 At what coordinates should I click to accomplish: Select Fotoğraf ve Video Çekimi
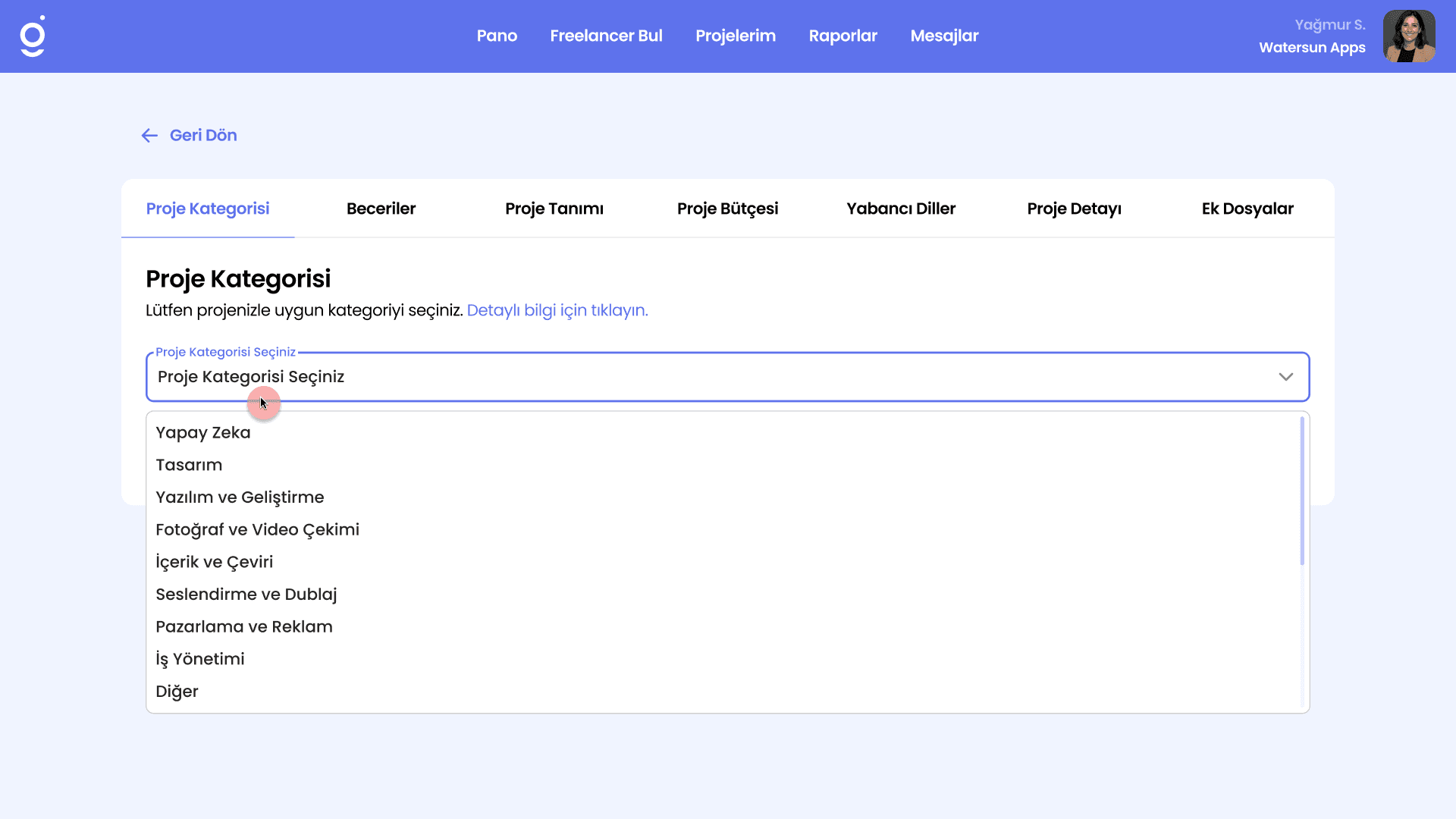tap(257, 530)
